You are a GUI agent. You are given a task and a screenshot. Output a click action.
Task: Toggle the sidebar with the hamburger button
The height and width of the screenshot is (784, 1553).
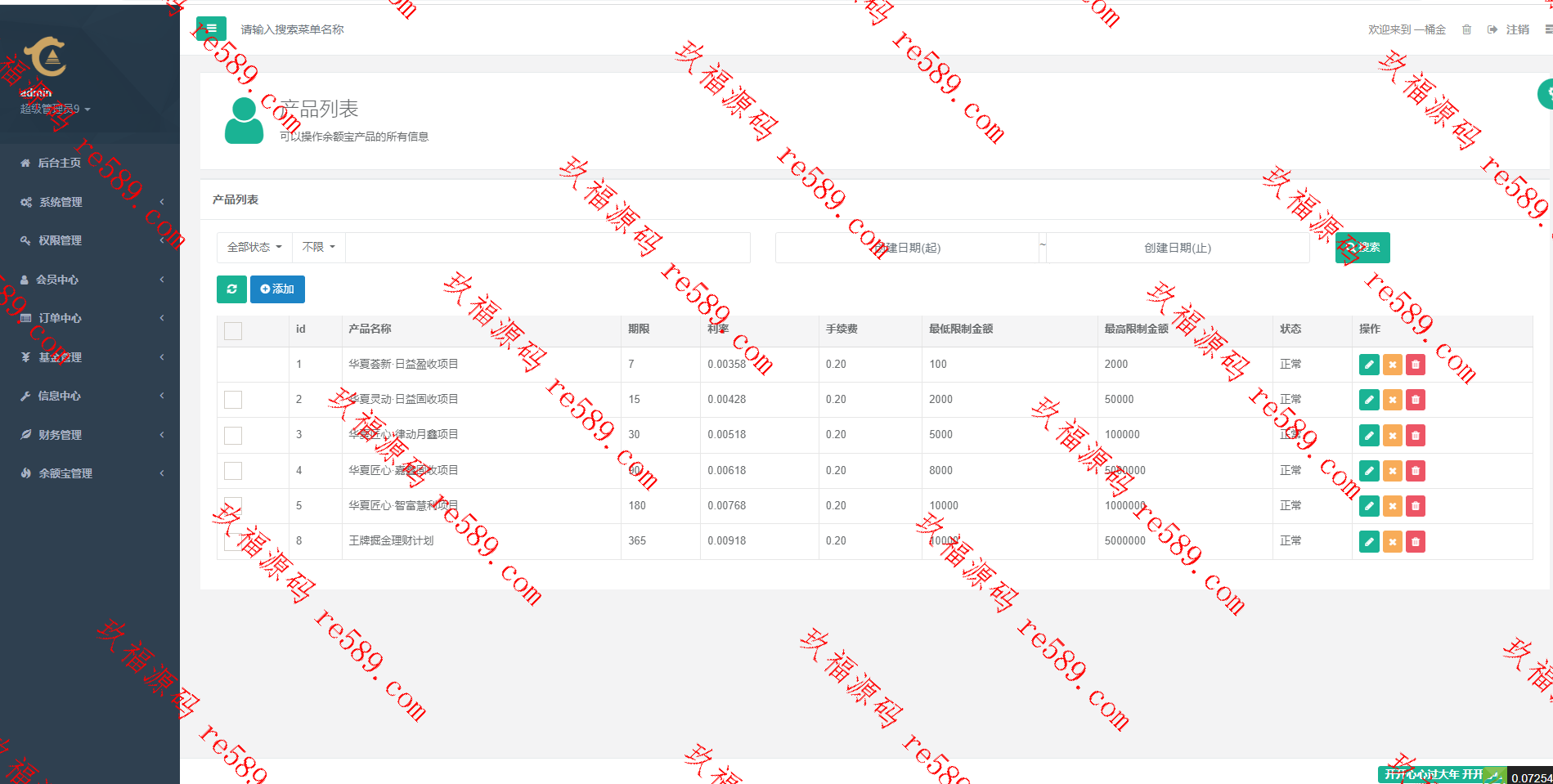[211, 29]
